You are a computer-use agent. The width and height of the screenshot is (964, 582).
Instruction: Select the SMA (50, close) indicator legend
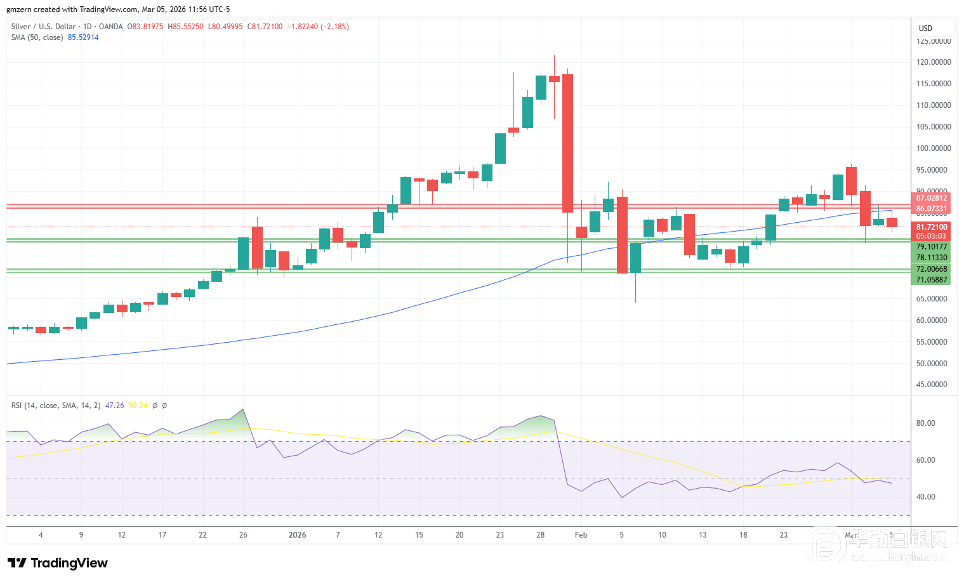pyautogui.click(x=36, y=38)
